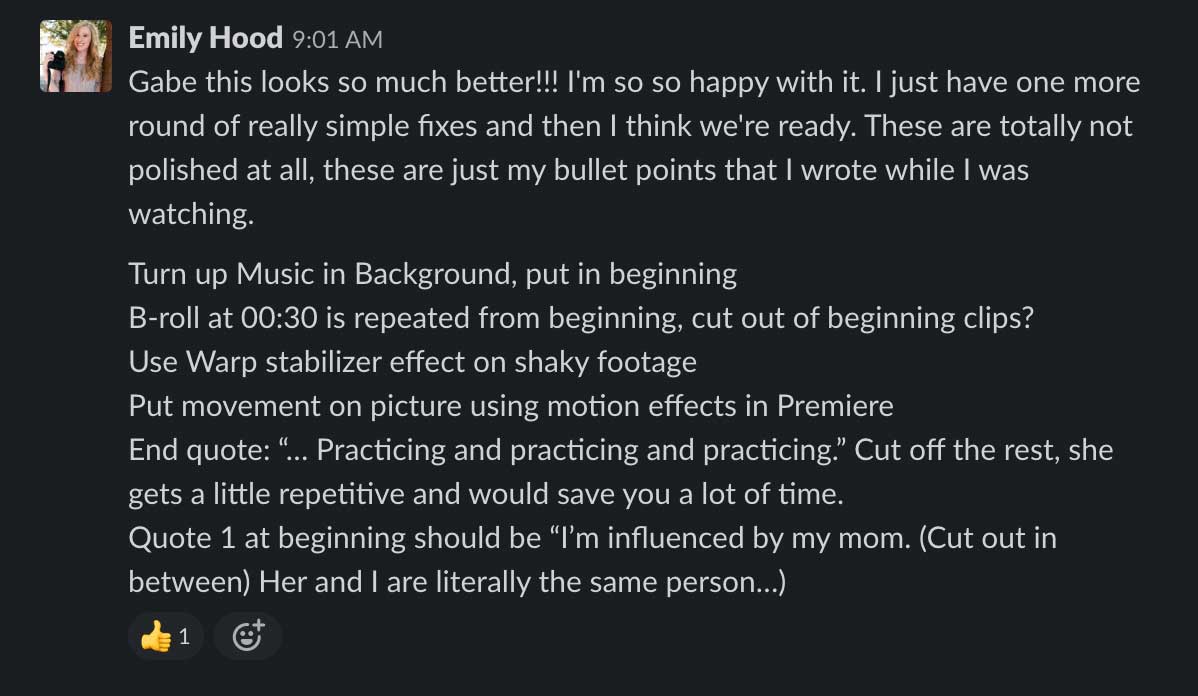This screenshot has height=696, width=1198.
Task: Open the Emily Hood sender name
Action: click(205, 39)
